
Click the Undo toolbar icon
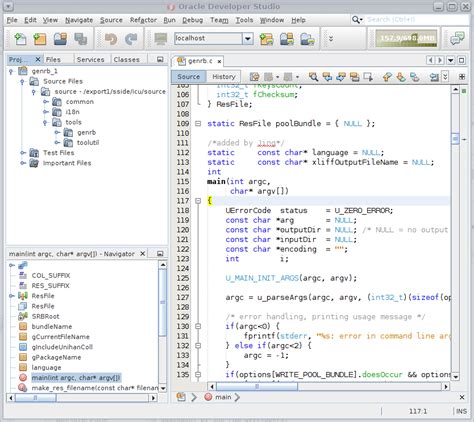pyautogui.click(x=111, y=39)
